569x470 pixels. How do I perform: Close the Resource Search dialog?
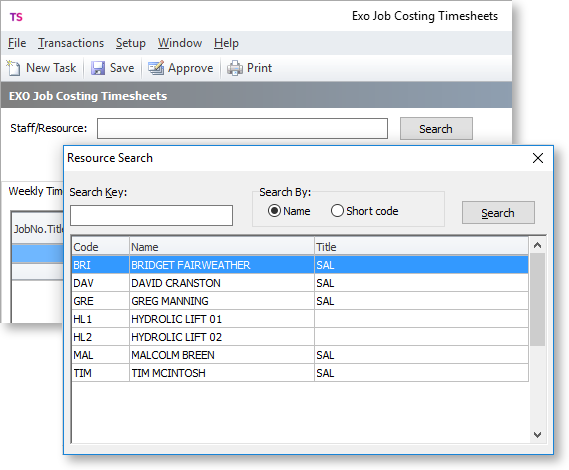point(538,158)
